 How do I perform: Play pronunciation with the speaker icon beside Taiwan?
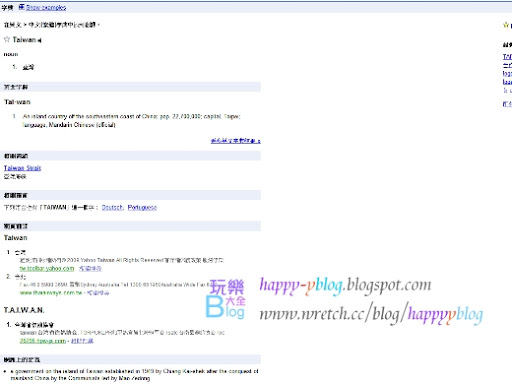pyautogui.click(x=39, y=40)
